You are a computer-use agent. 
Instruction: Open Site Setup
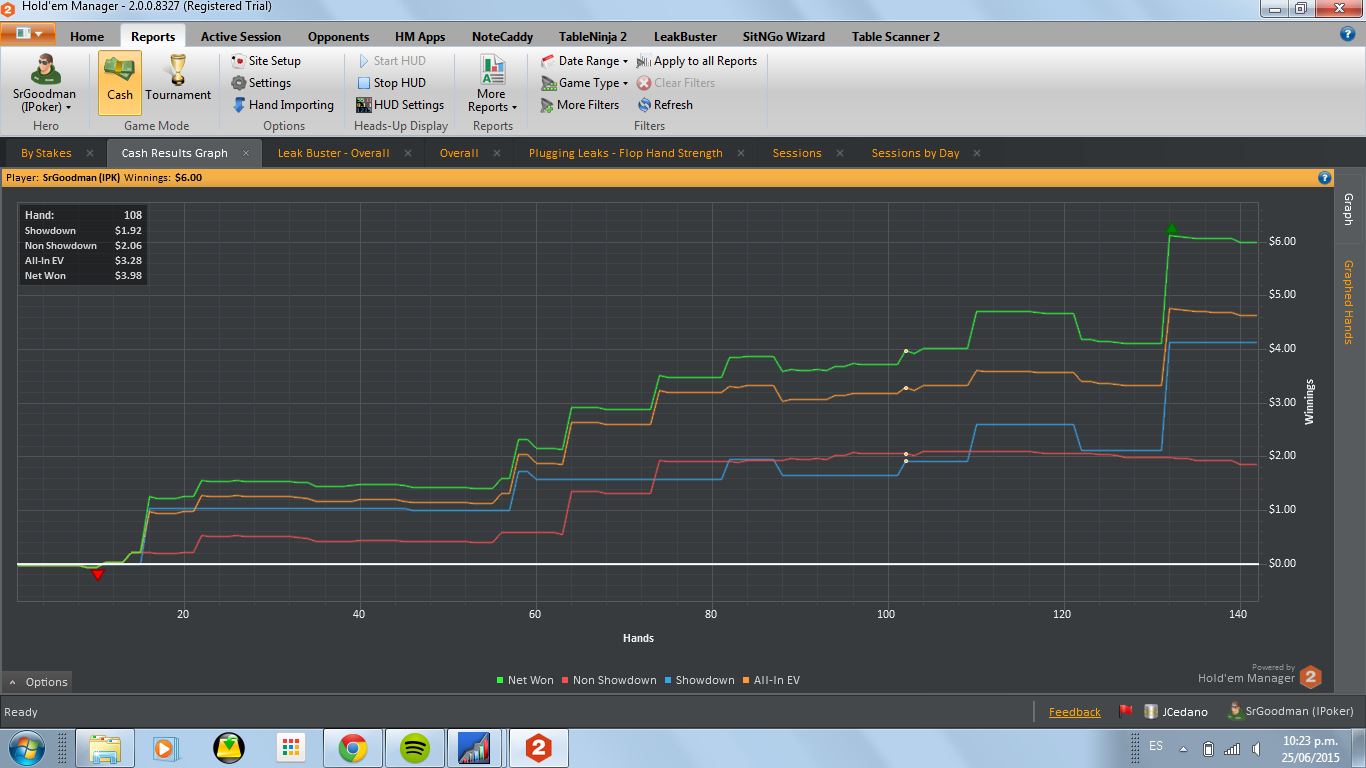[266, 61]
